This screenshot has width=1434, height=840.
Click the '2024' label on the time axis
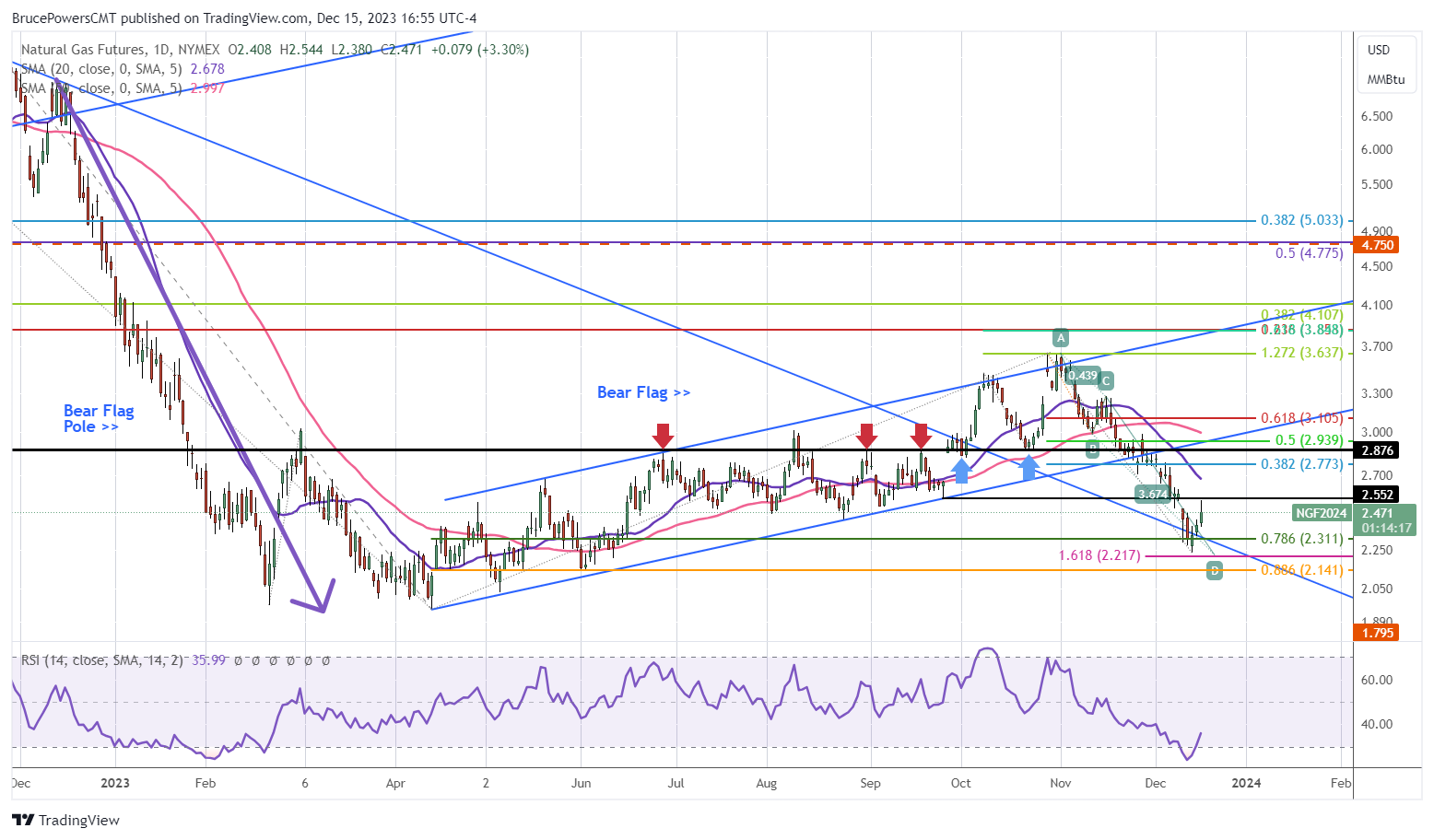pyautogui.click(x=1247, y=783)
